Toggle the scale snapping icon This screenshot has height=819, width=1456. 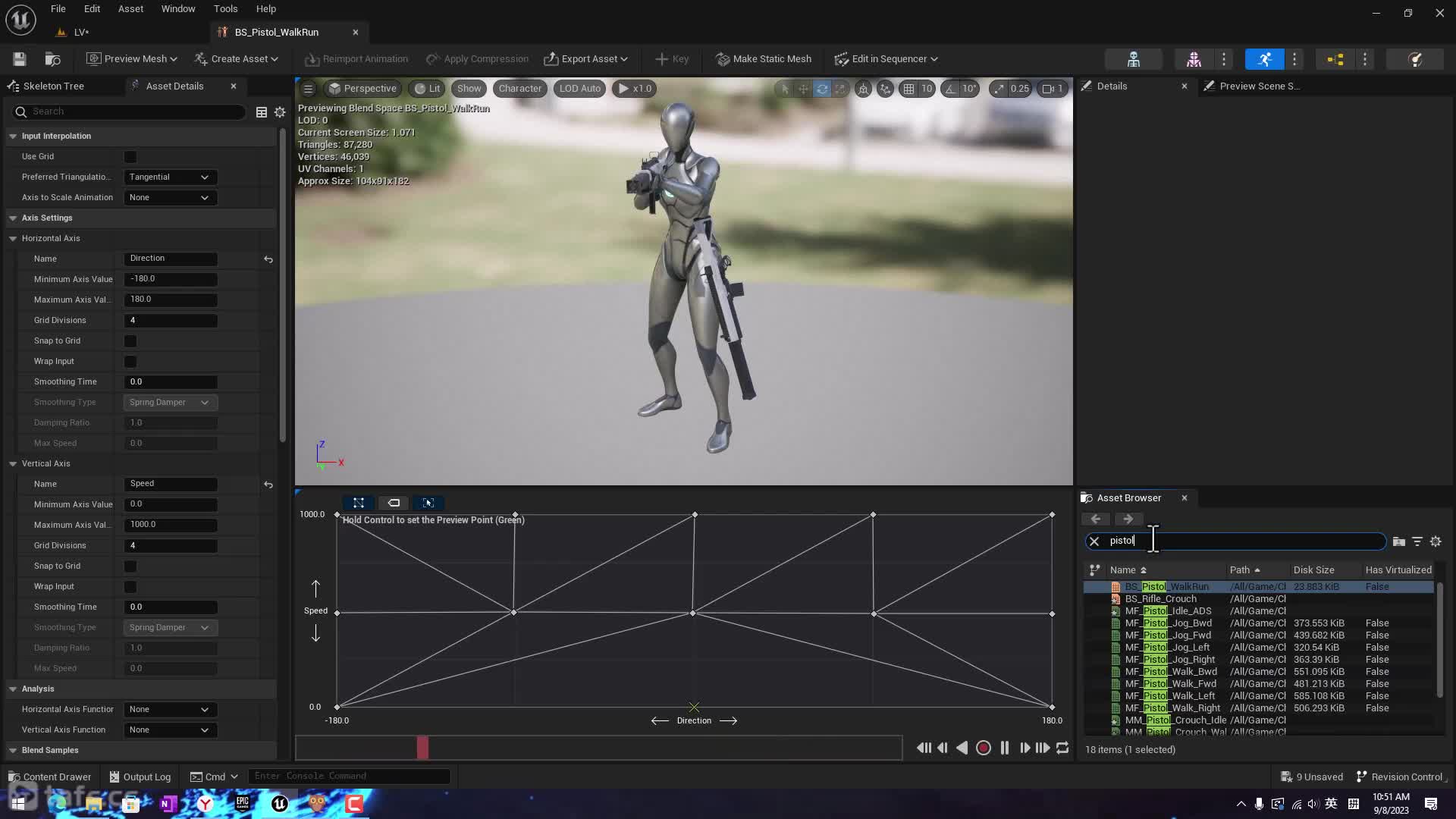[999, 89]
